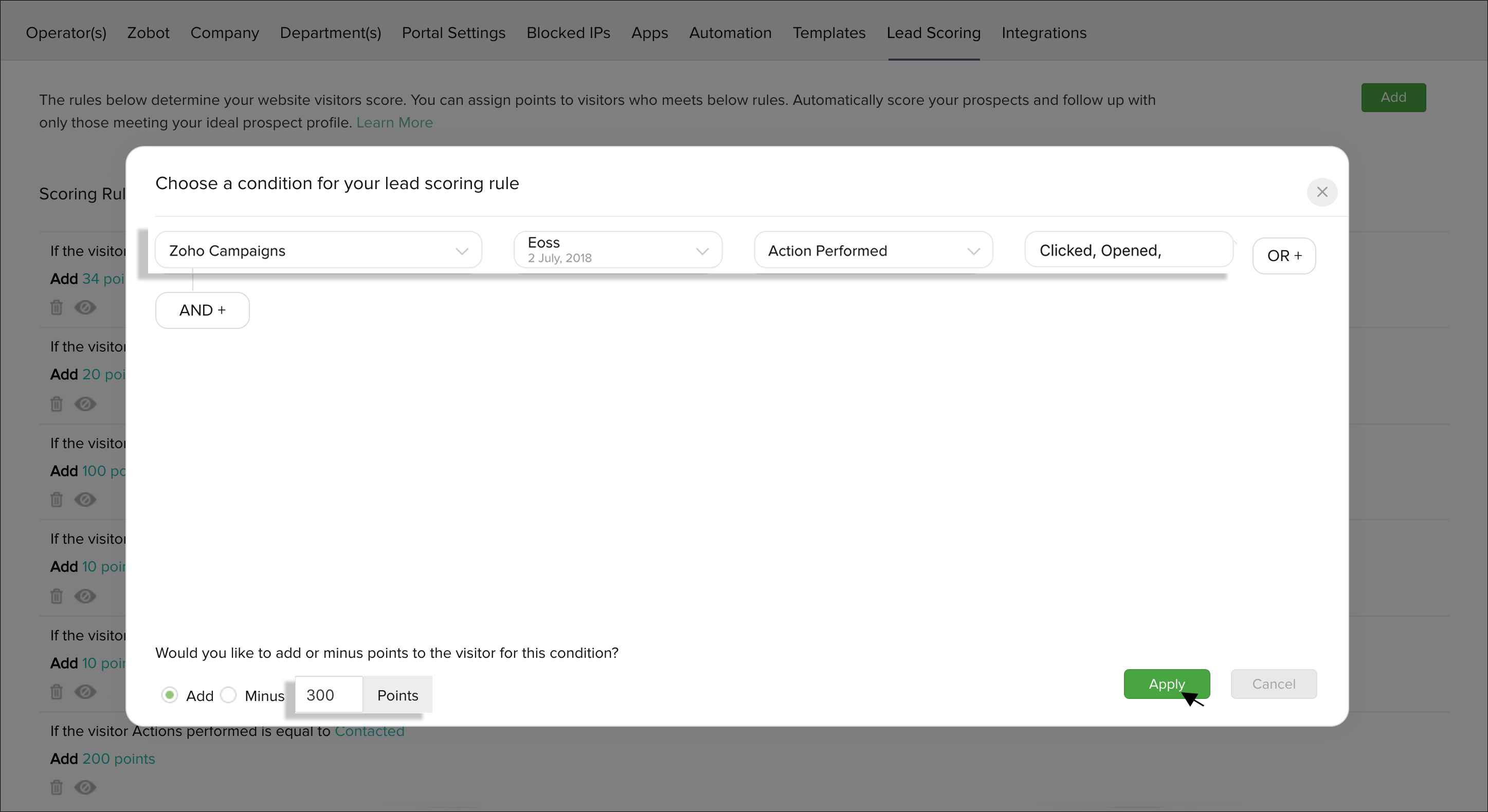Click the 34 points value text
The image size is (1488, 812).
[103, 279]
